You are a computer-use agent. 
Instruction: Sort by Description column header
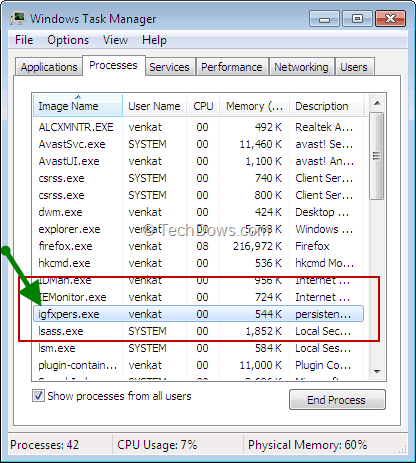326,106
